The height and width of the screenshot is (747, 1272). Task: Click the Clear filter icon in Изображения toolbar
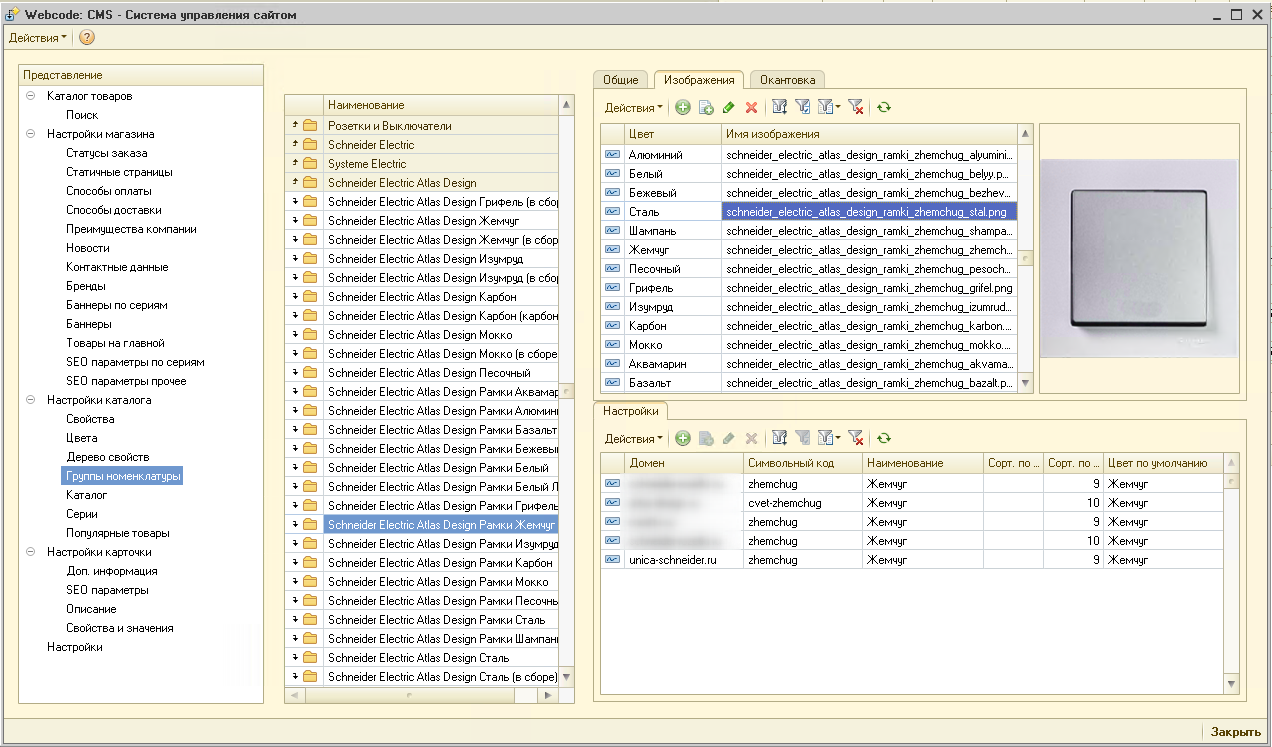[855, 107]
